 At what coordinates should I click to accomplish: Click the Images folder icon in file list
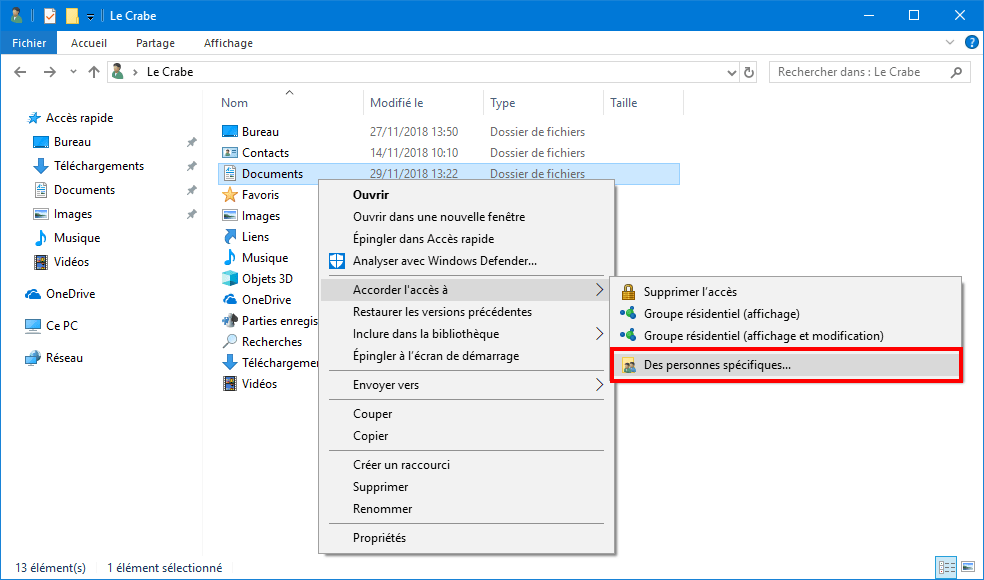pos(230,216)
